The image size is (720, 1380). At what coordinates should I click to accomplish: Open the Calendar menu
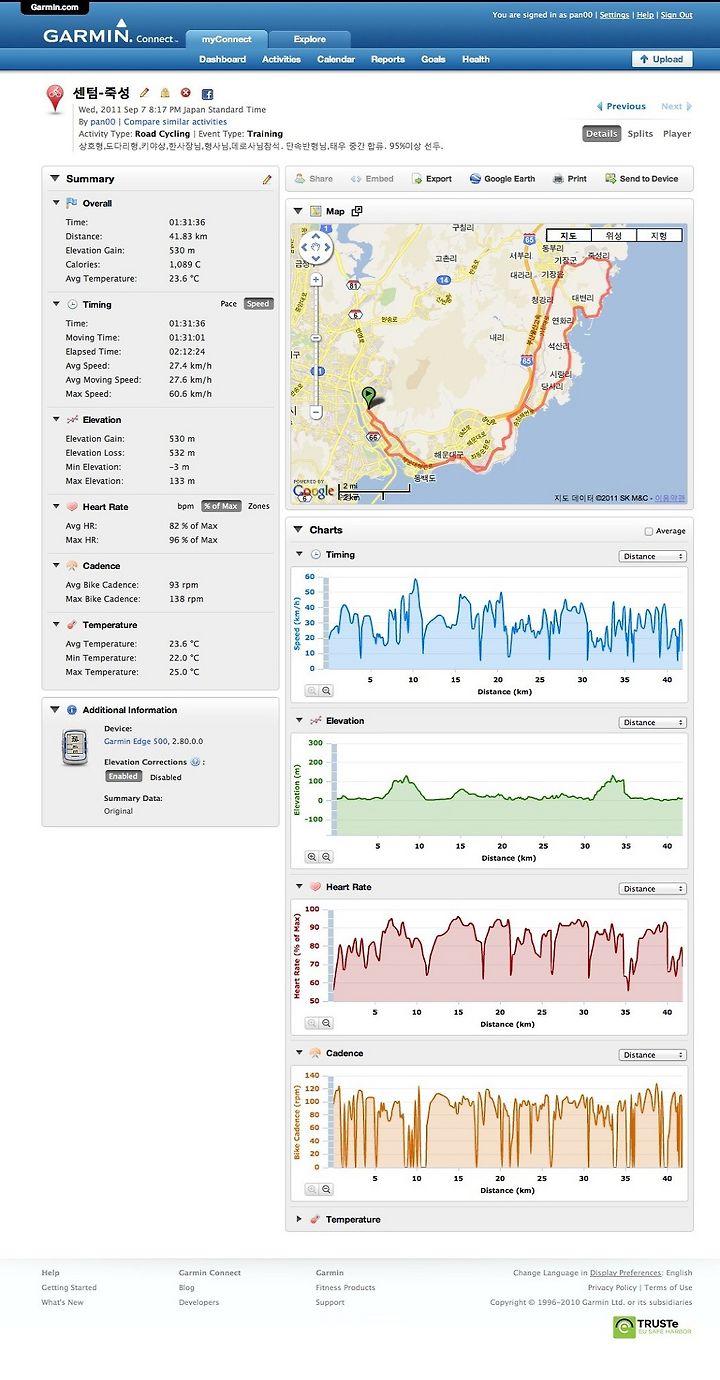(x=336, y=59)
